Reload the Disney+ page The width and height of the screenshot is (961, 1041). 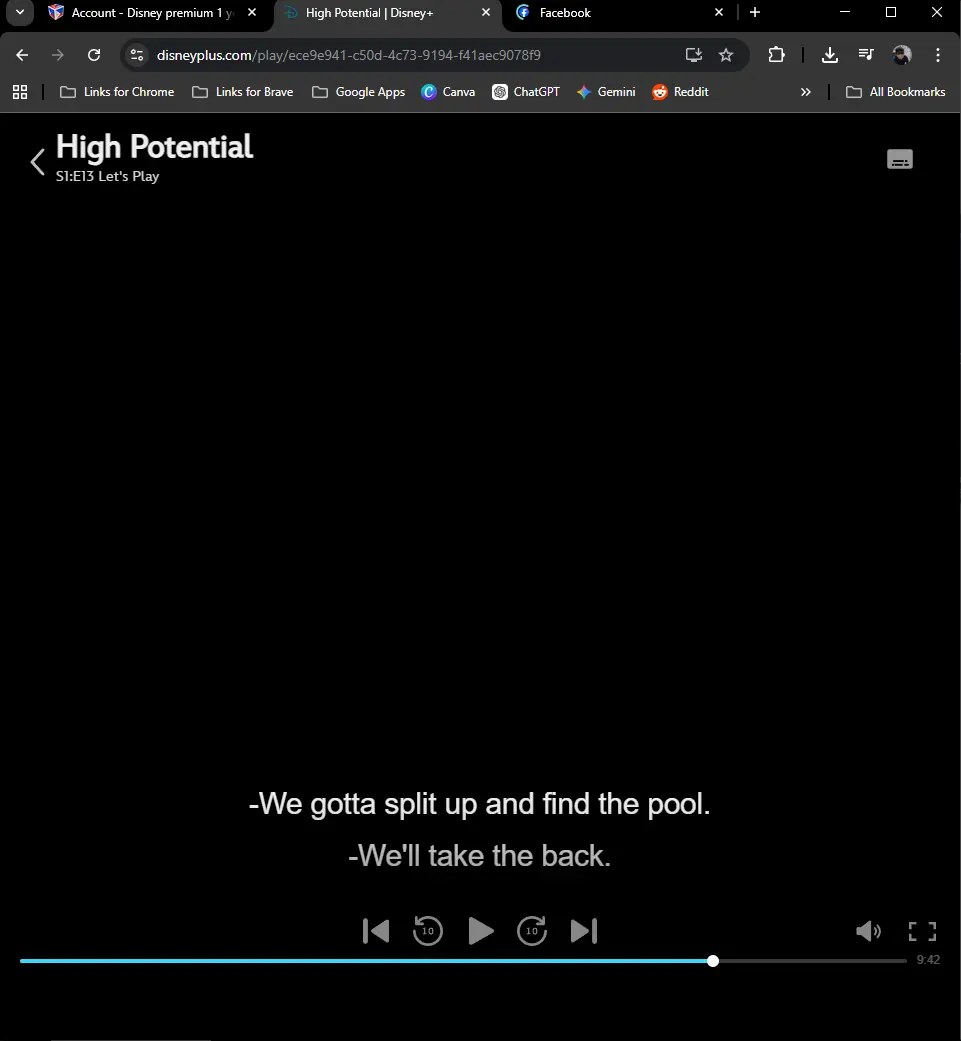point(94,55)
